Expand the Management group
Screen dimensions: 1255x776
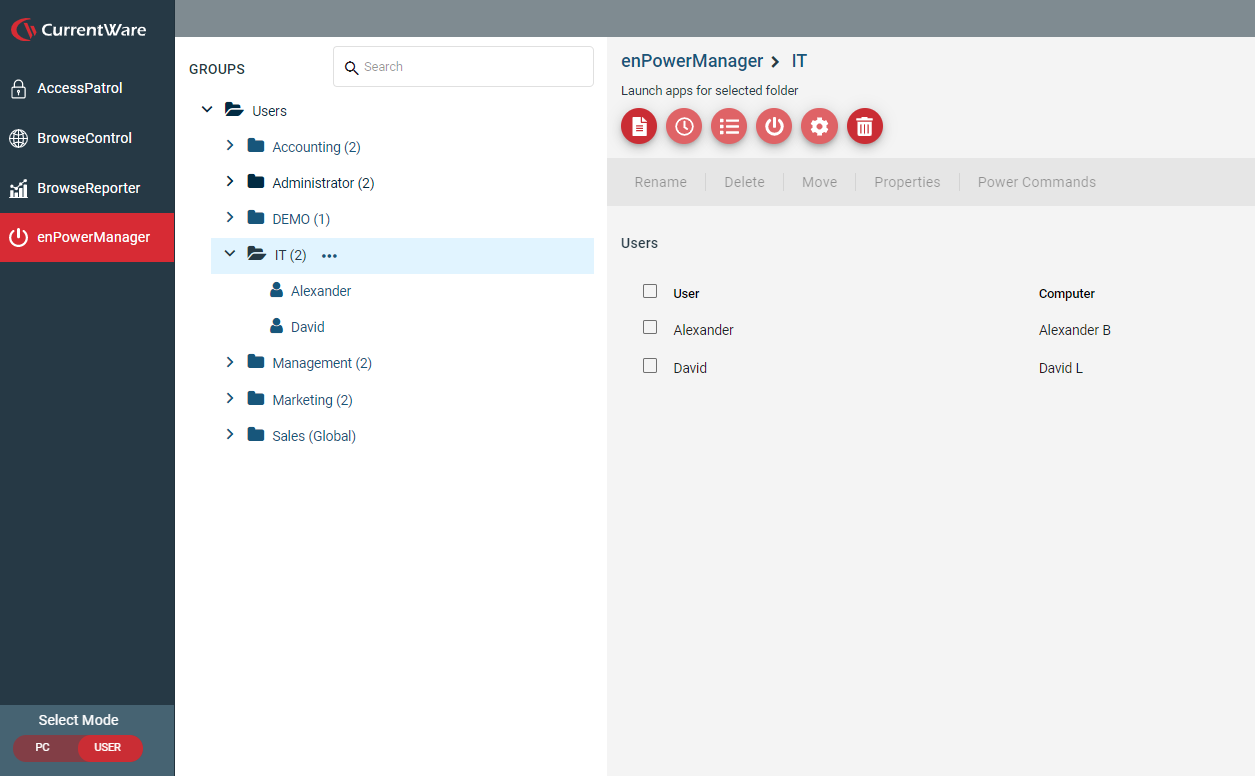point(230,362)
